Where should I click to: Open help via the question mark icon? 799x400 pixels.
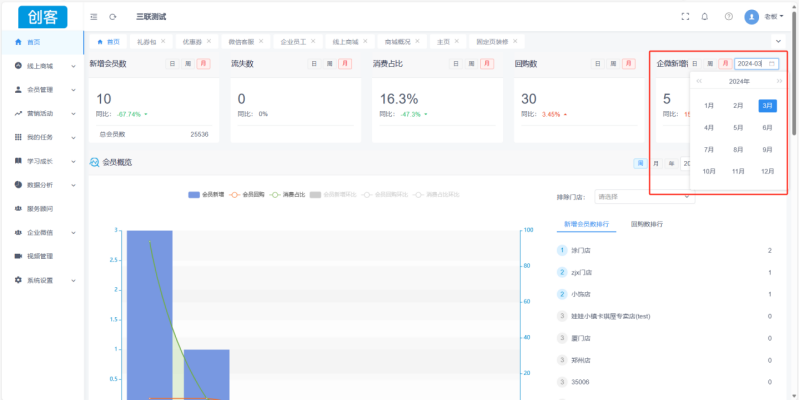[729, 16]
